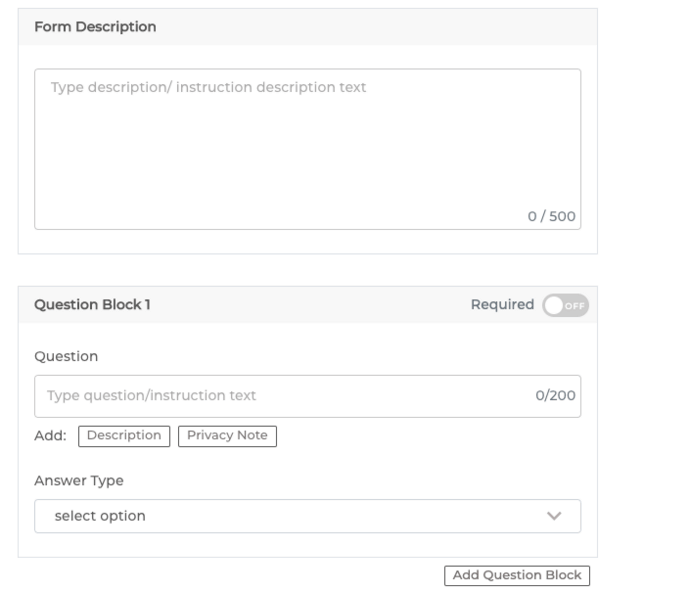Click the Required label text
Screen dimensions: 690x593
(x=503, y=304)
